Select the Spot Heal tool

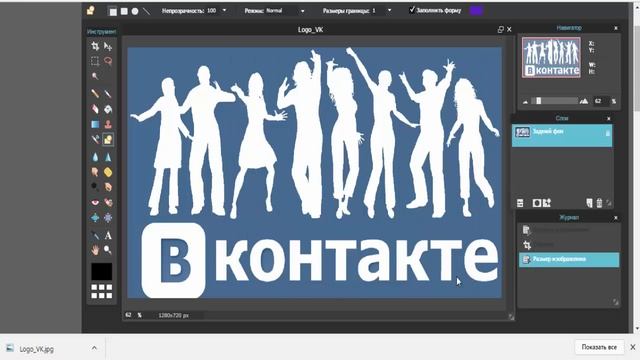pos(108,202)
